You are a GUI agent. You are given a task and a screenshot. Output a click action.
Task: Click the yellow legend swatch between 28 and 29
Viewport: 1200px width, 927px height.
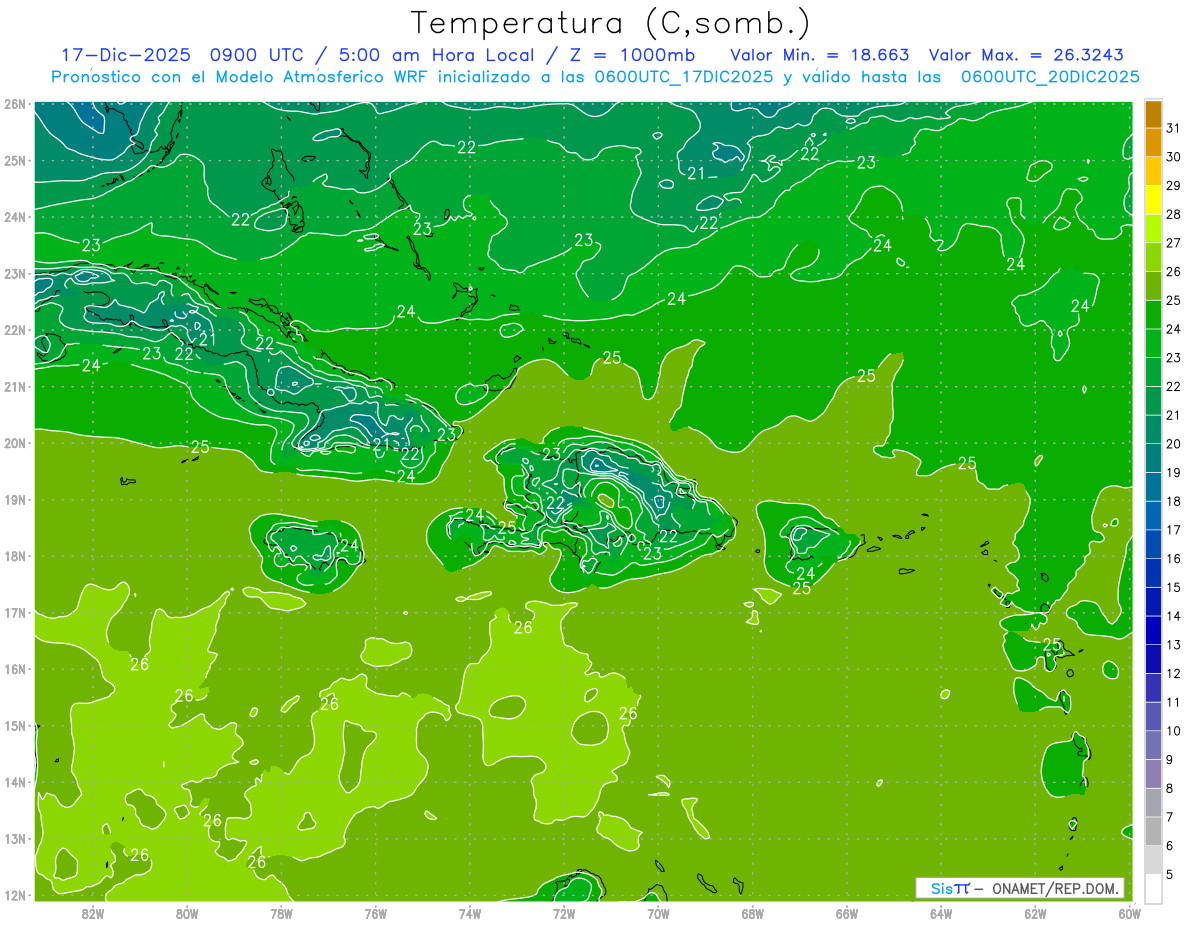[1154, 200]
